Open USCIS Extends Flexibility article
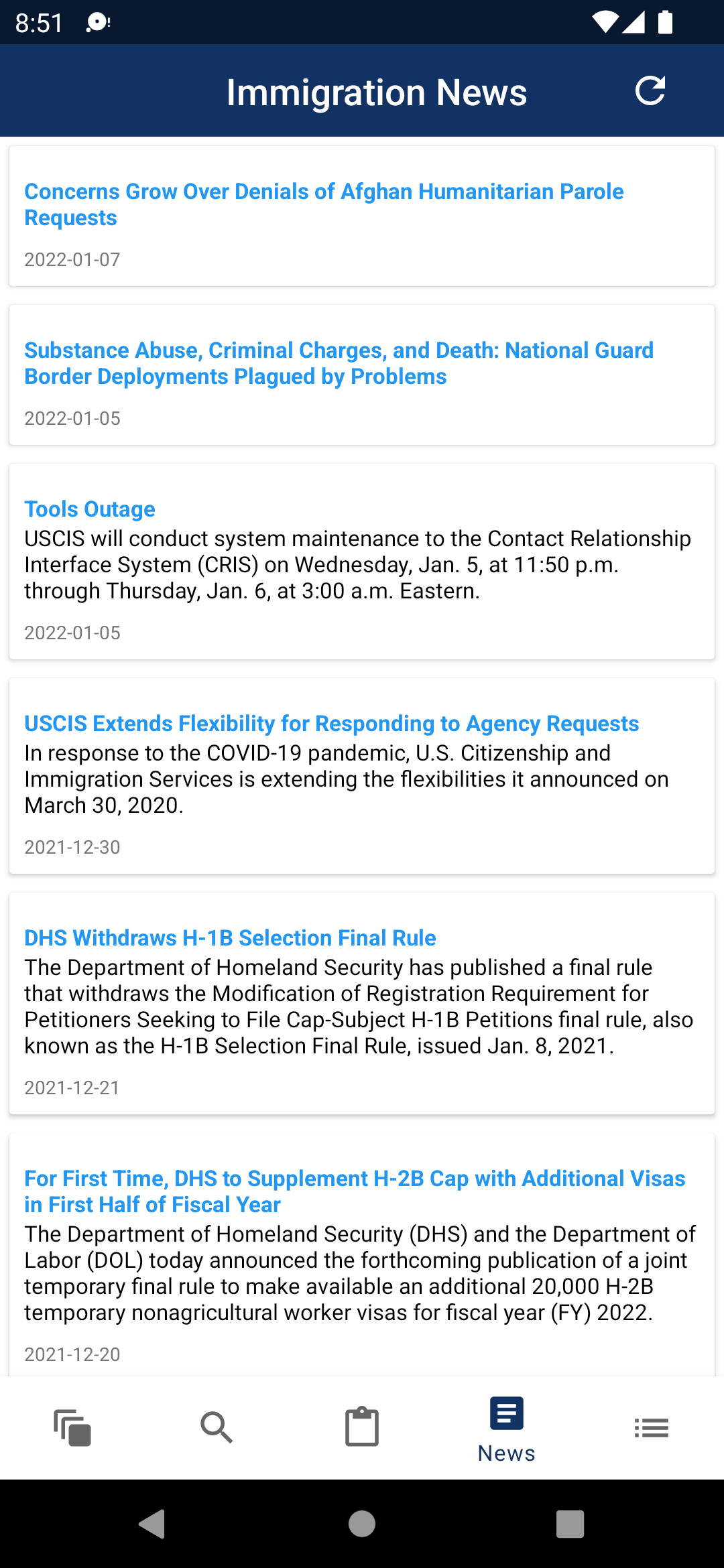Viewport: 724px width, 1568px height. [332, 724]
